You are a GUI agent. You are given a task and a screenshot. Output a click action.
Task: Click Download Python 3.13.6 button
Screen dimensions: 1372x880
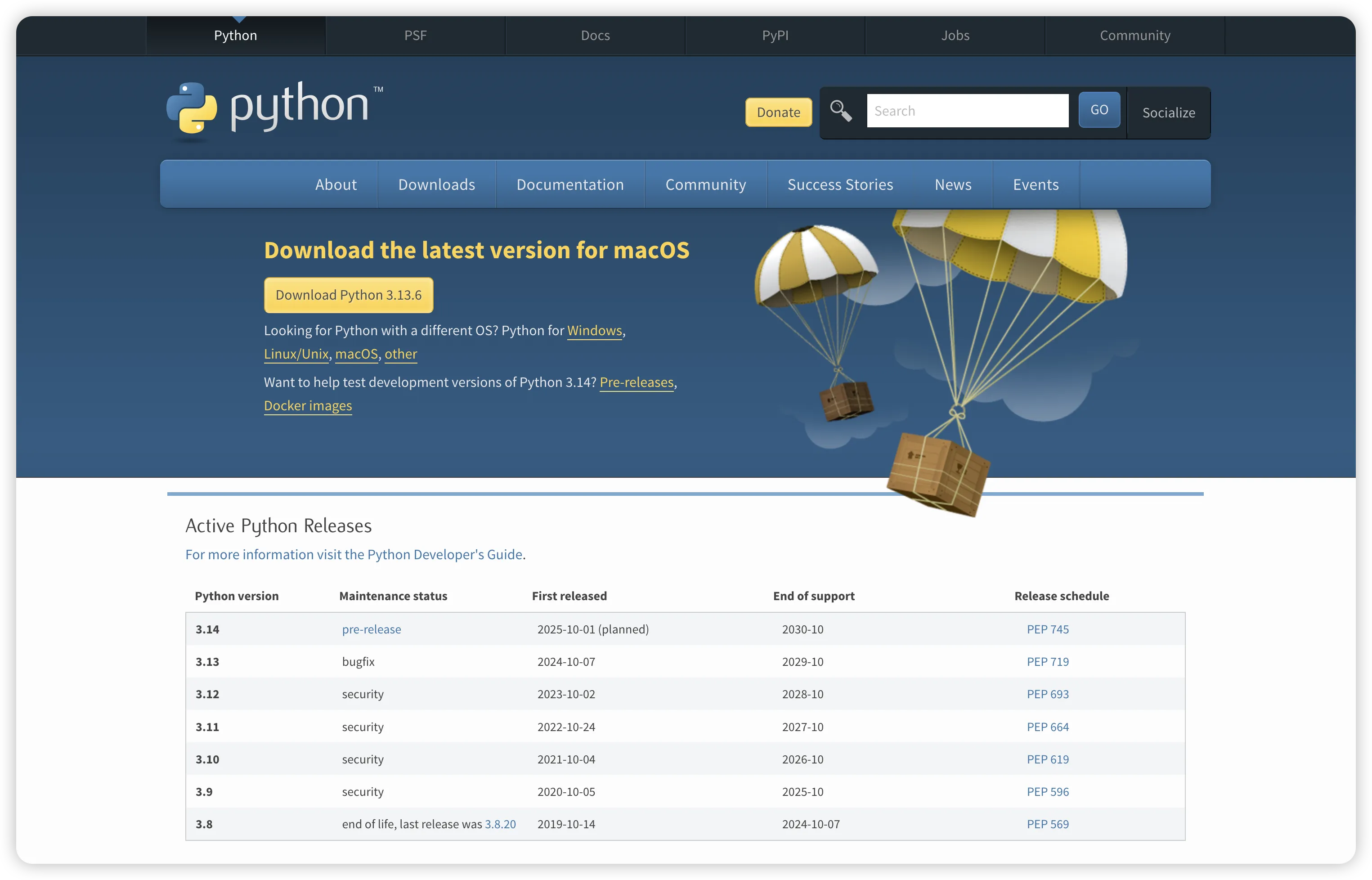(349, 295)
